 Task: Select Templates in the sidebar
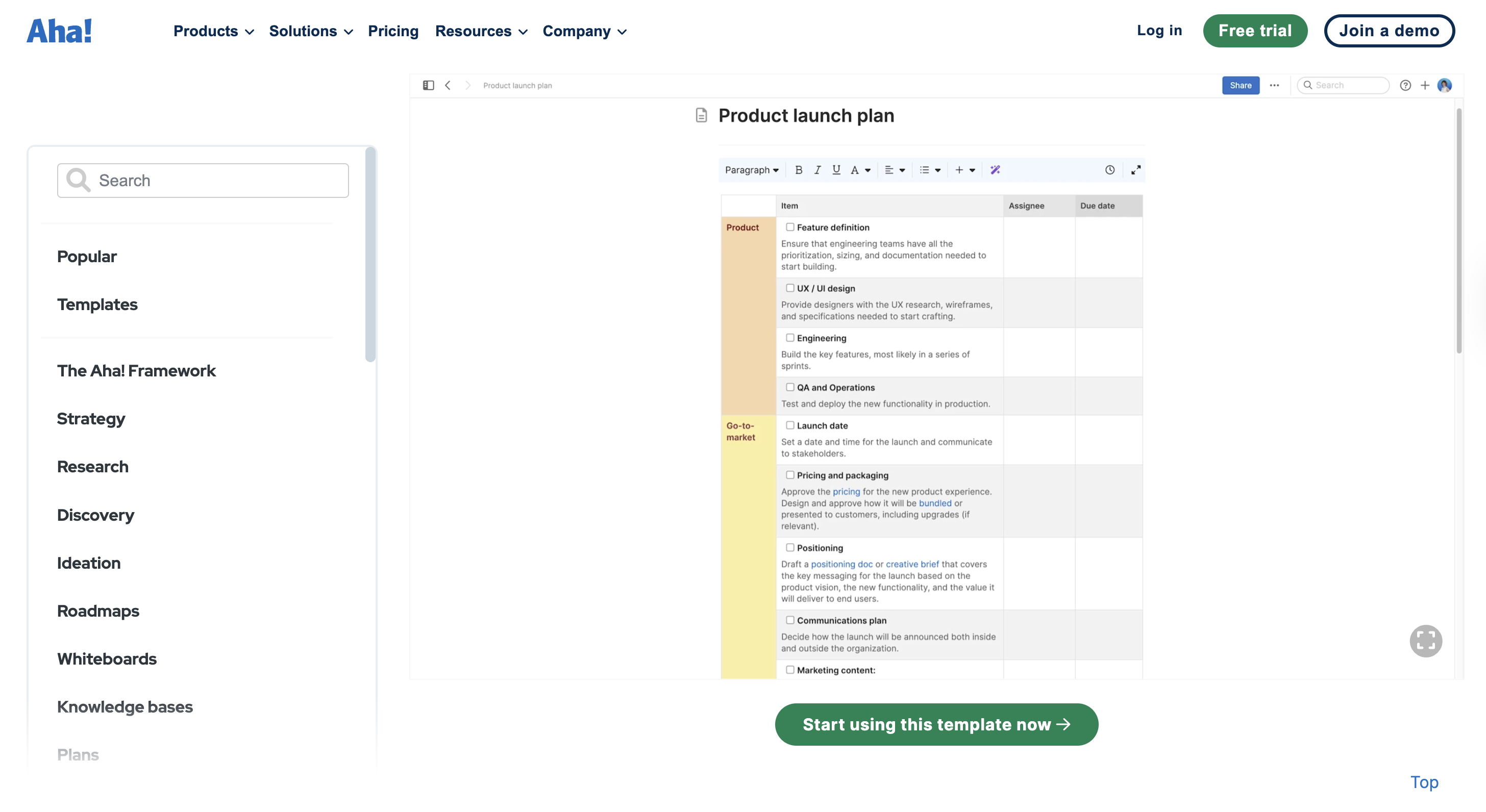pyautogui.click(x=97, y=304)
